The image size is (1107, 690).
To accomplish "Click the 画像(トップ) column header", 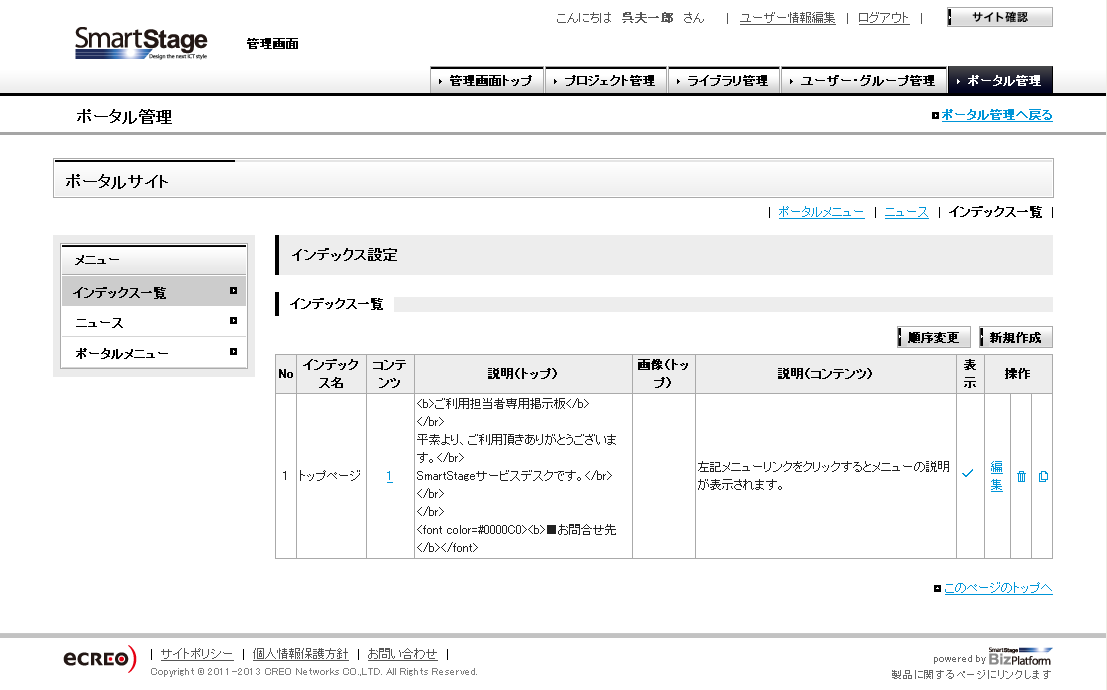I will (664, 374).
